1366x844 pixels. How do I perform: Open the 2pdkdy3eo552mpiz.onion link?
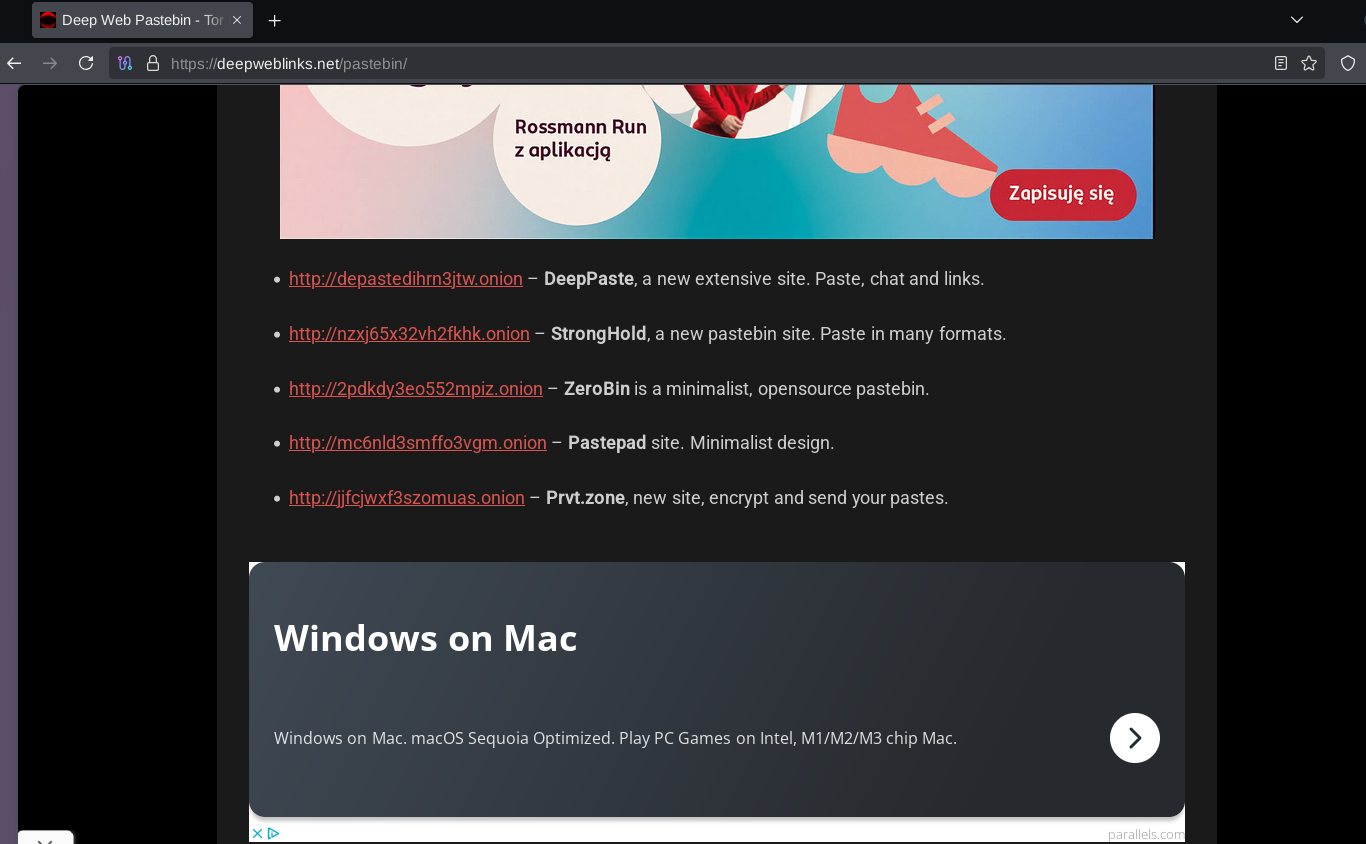pos(416,388)
